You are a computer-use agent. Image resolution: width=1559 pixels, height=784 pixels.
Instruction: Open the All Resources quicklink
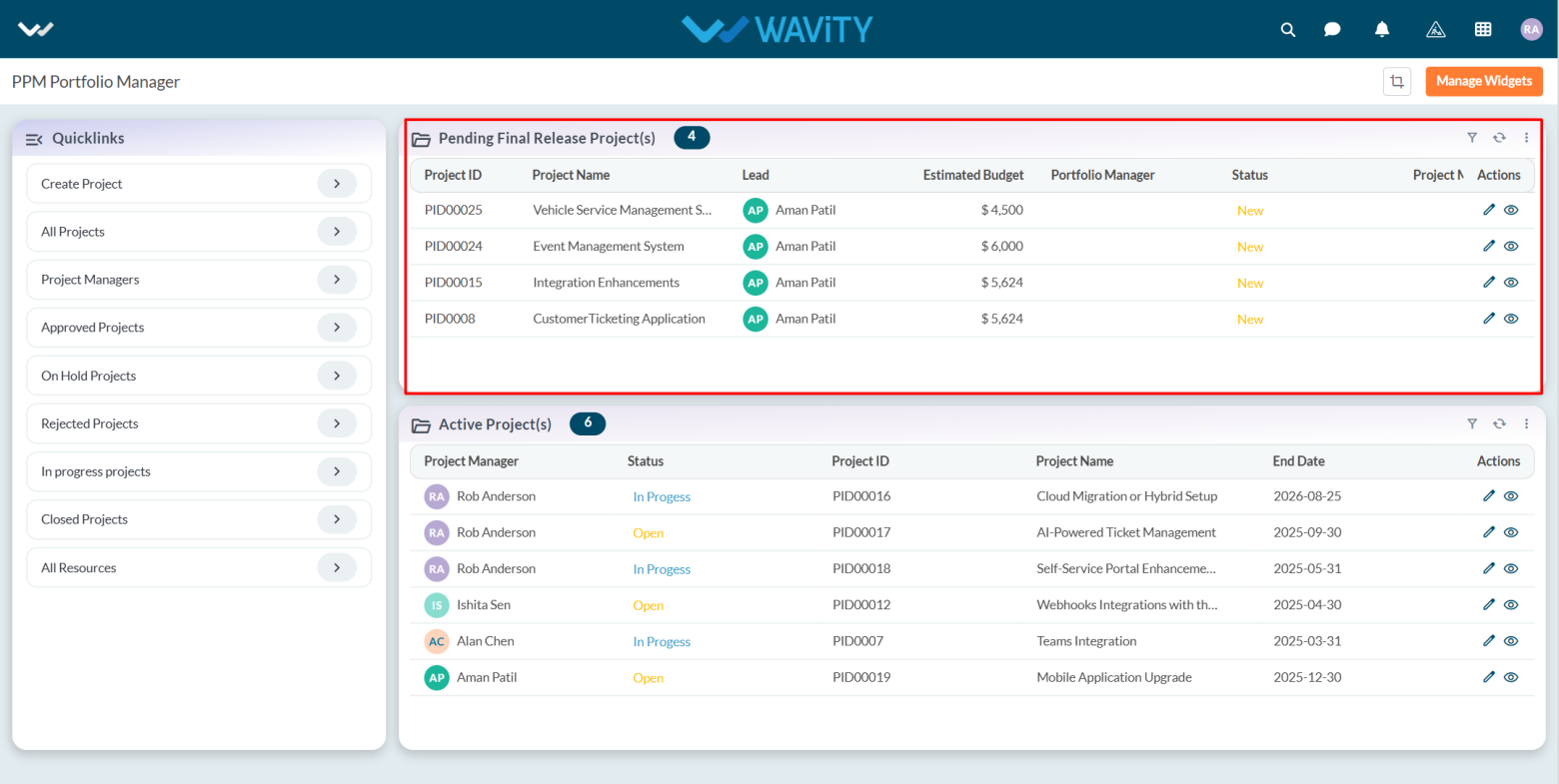[199, 567]
